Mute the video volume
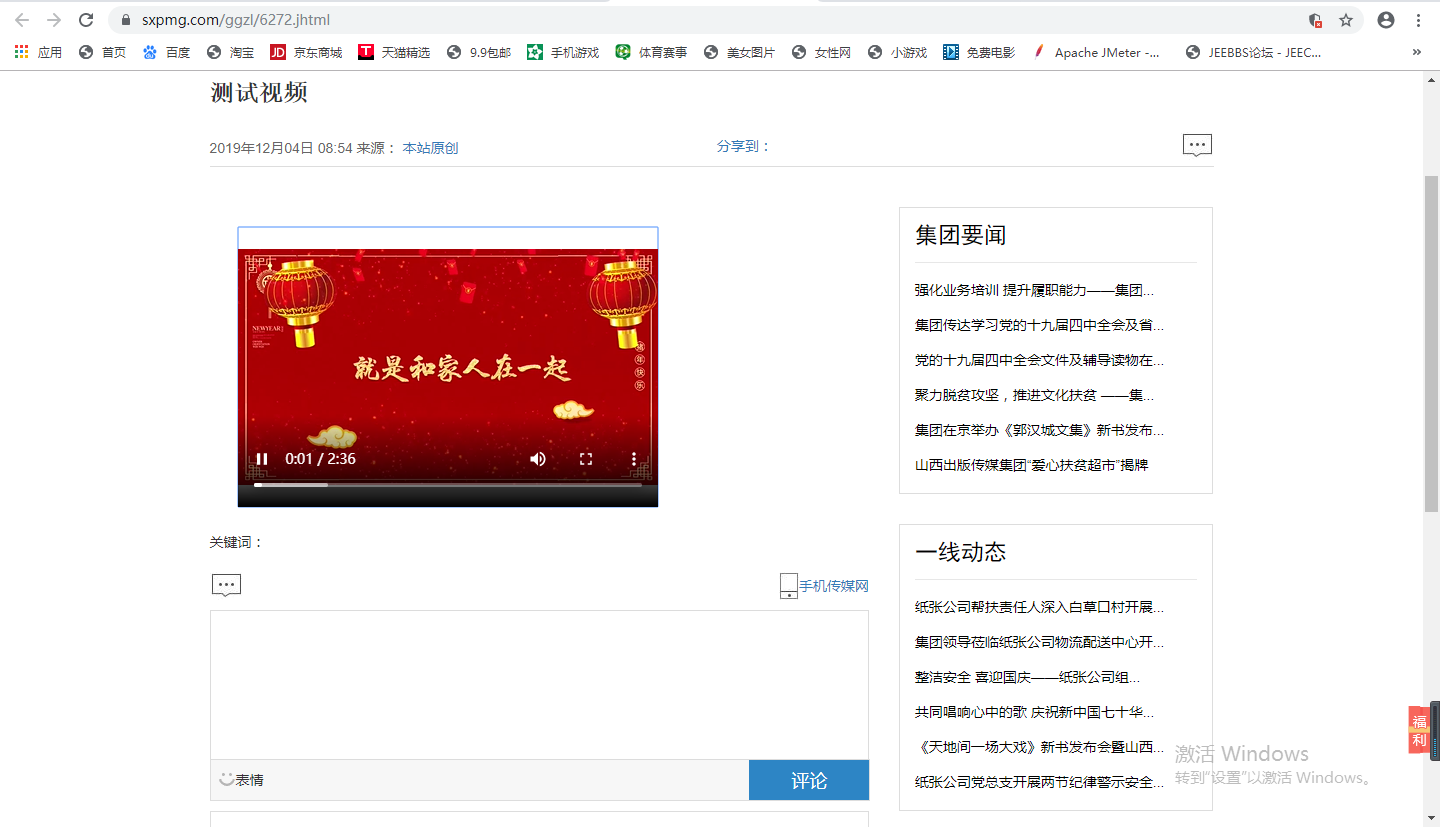1440x827 pixels. [538, 459]
